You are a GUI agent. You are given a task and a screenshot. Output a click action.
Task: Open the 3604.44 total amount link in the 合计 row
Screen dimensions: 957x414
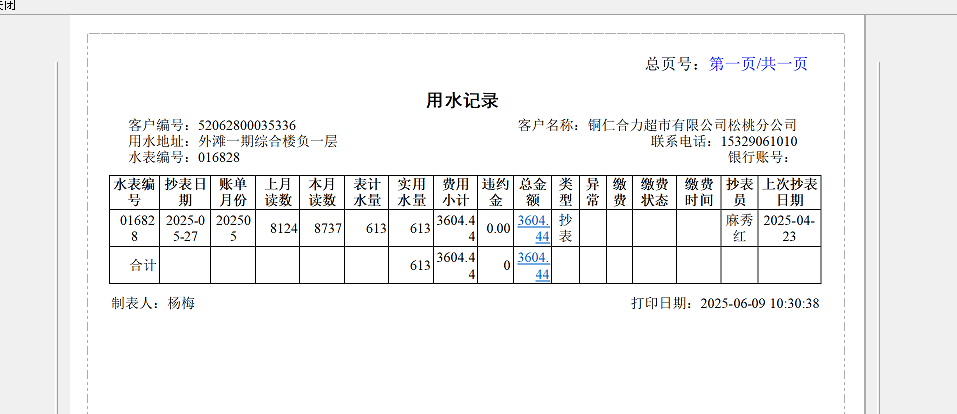(533, 266)
